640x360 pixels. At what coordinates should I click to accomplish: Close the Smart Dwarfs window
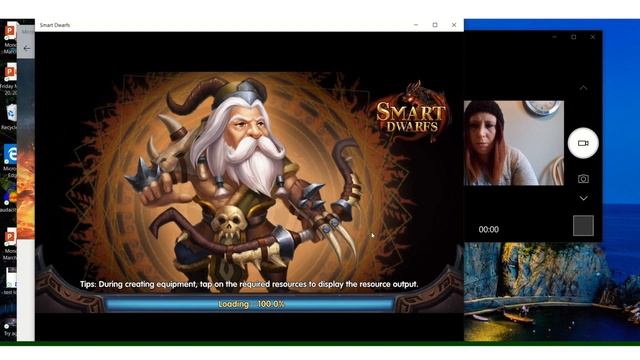(454, 25)
